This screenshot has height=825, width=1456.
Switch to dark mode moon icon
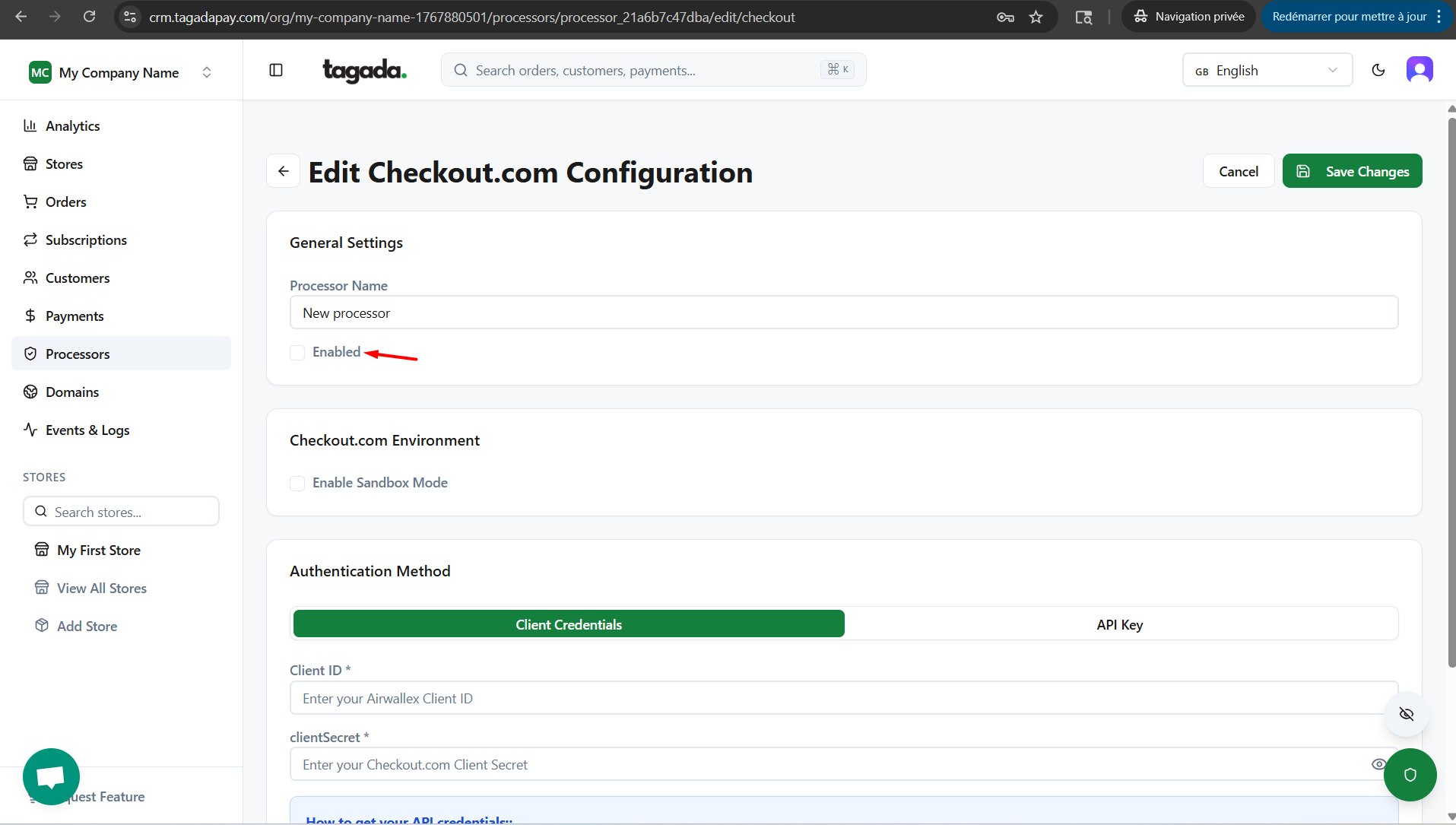pos(1378,70)
